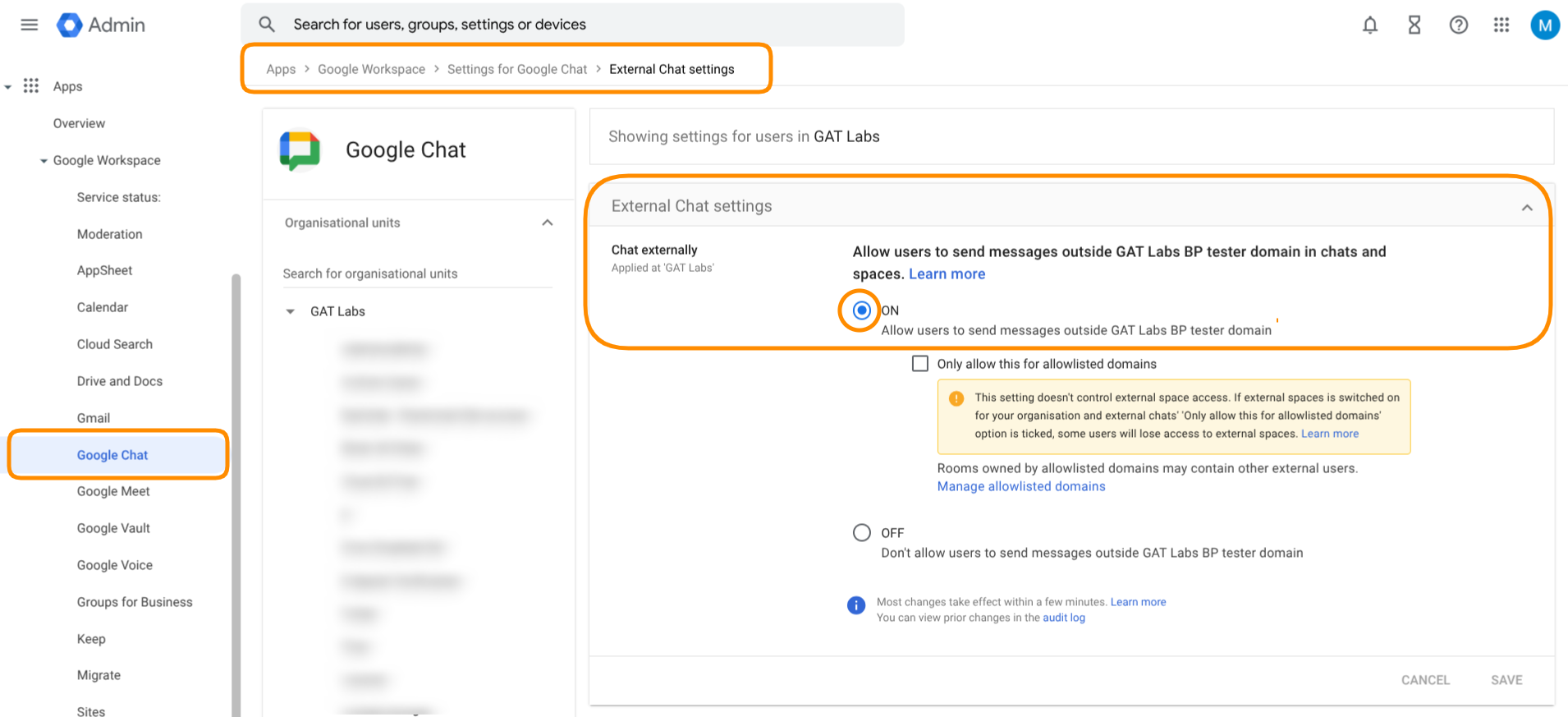Collapse the Google Workspace tree node
The image size is (1568, 717).
[44, 161]
